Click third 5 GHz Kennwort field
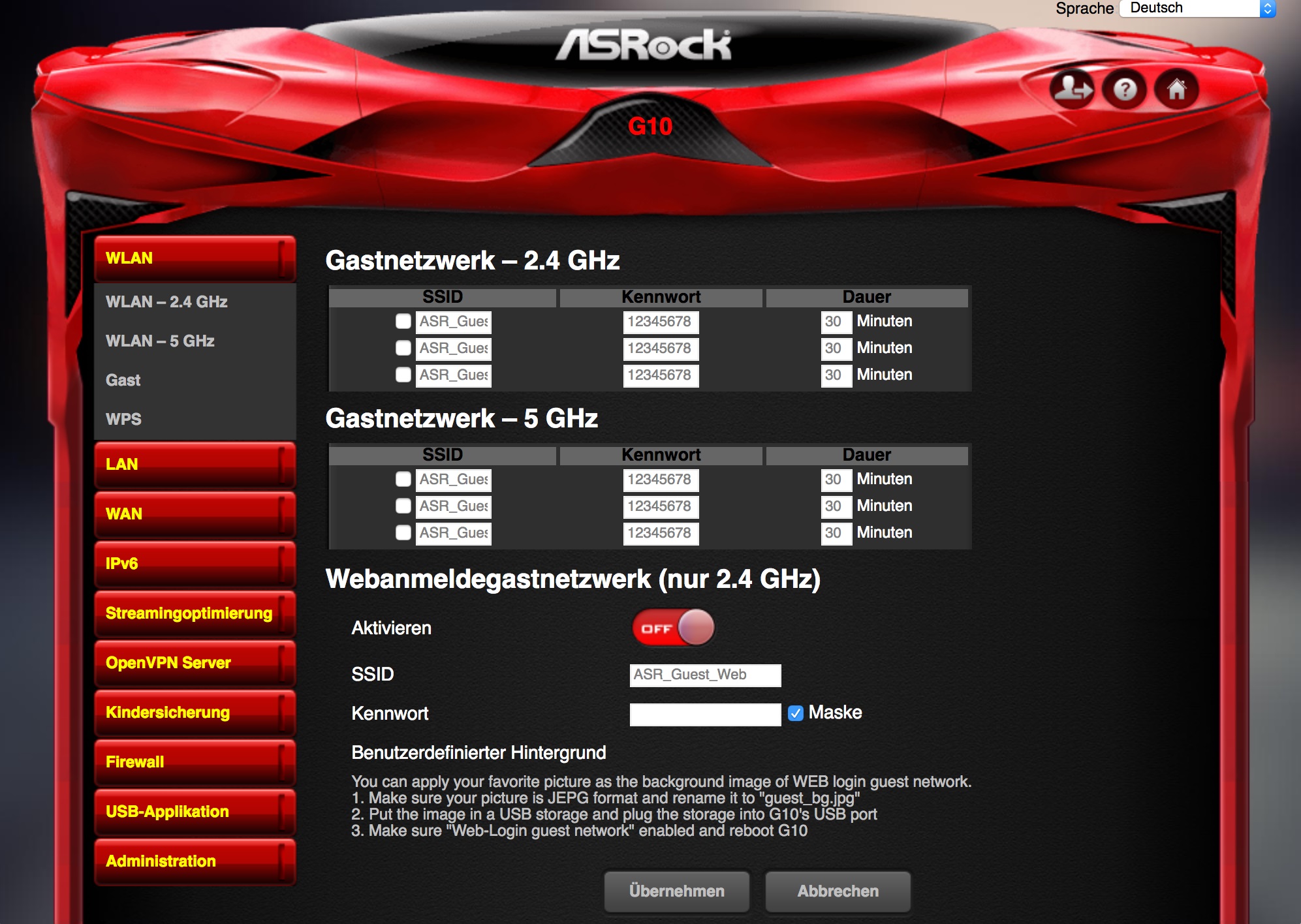 [x=661, y=533]
